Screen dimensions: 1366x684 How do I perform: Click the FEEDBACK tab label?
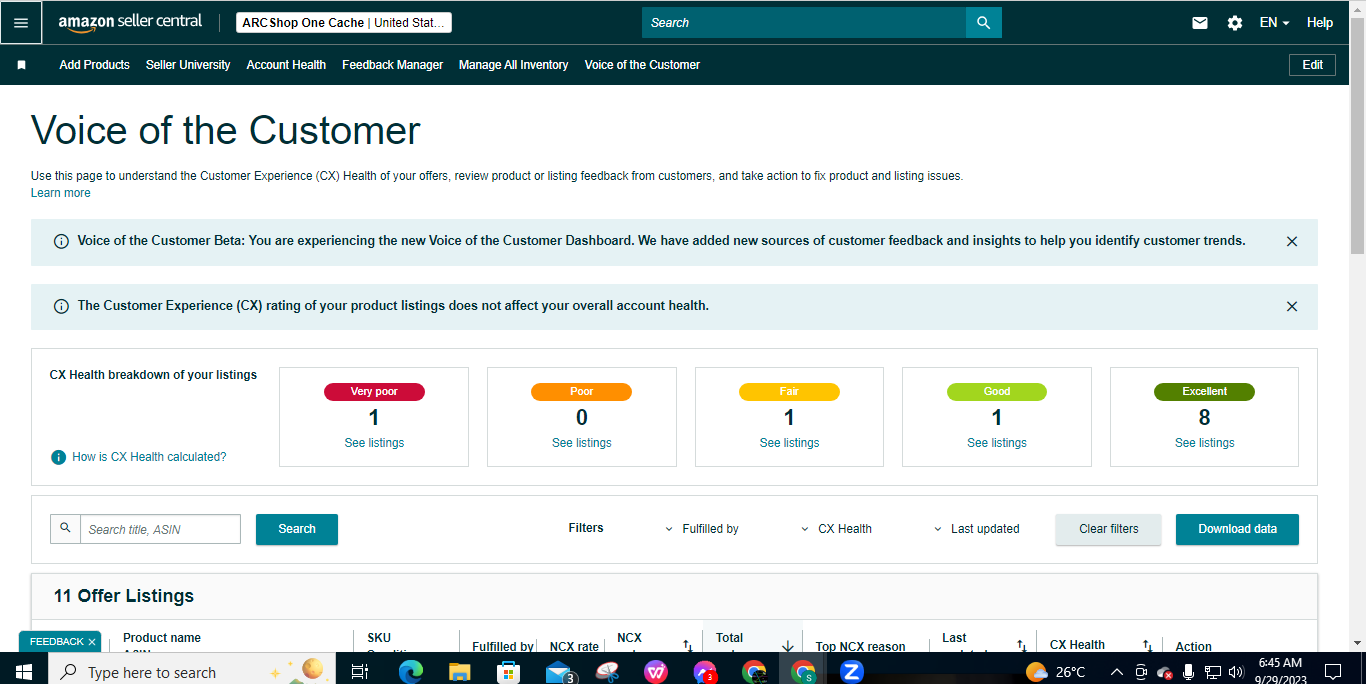[56, 642]
